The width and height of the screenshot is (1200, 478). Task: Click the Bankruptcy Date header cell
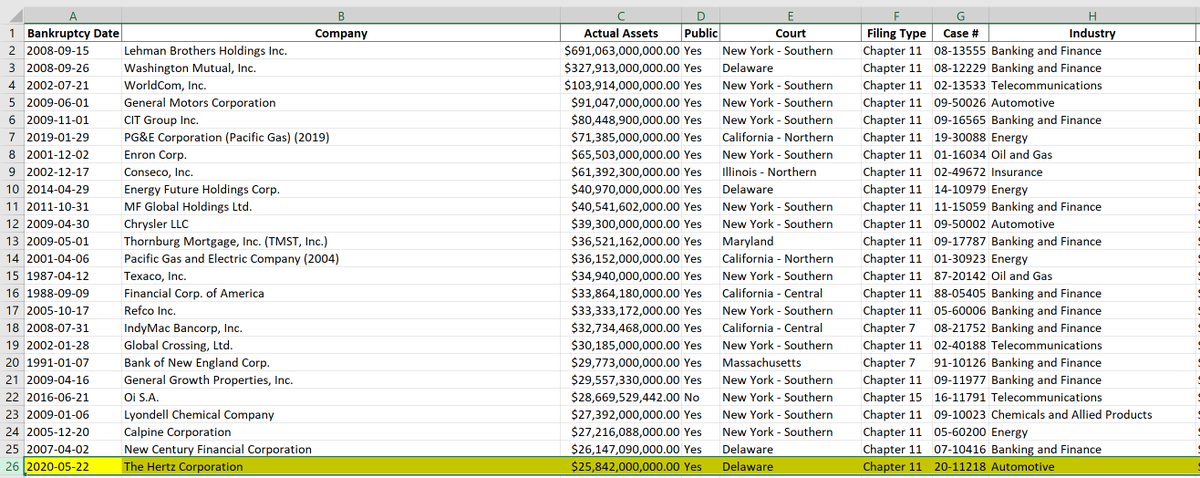coord(72,33)
